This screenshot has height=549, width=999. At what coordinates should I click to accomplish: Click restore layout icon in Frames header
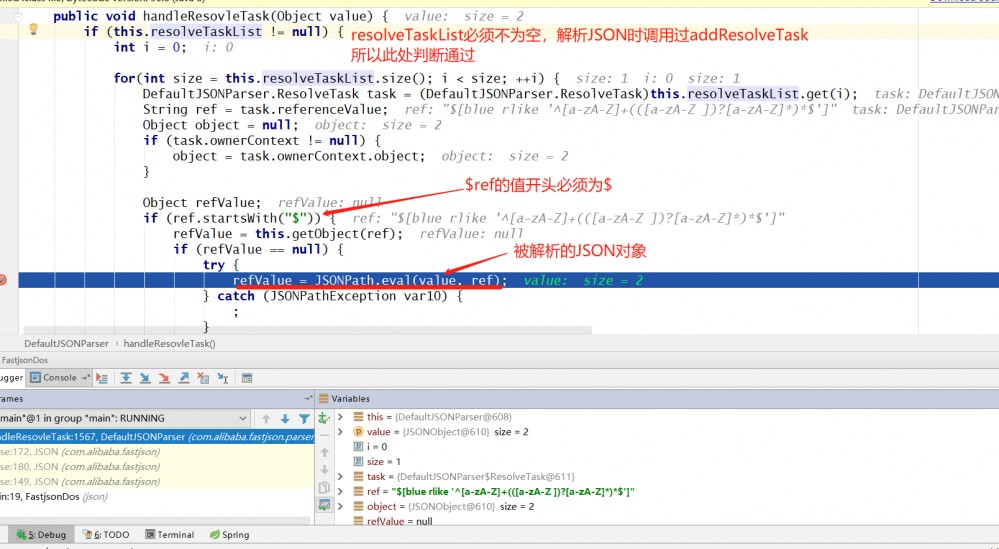(x=308, y=398)
